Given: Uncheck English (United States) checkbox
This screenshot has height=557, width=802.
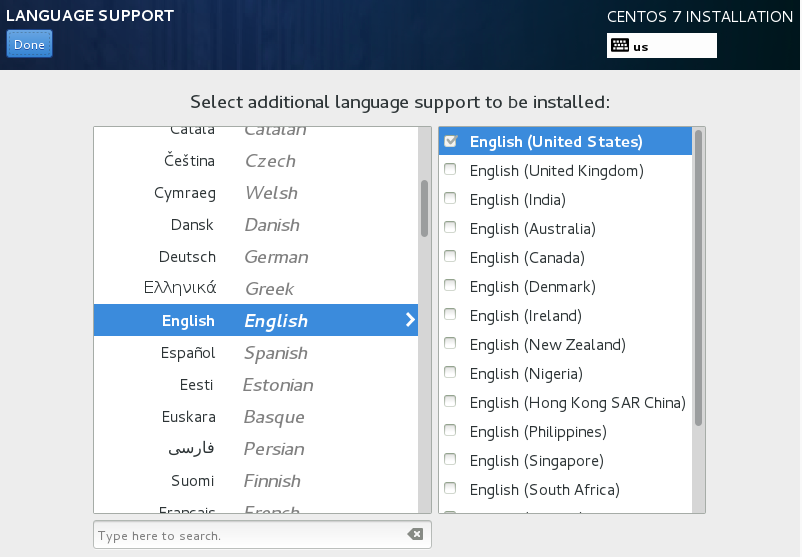Looking at the screenshot, I should 451,142.
